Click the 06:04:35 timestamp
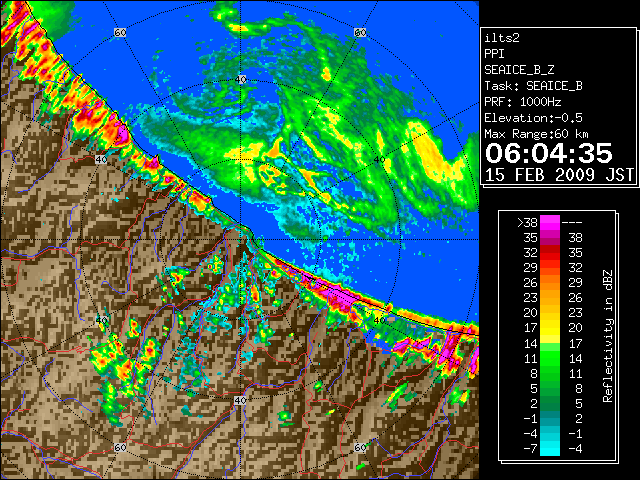640x480 pixels. point(549,153)
